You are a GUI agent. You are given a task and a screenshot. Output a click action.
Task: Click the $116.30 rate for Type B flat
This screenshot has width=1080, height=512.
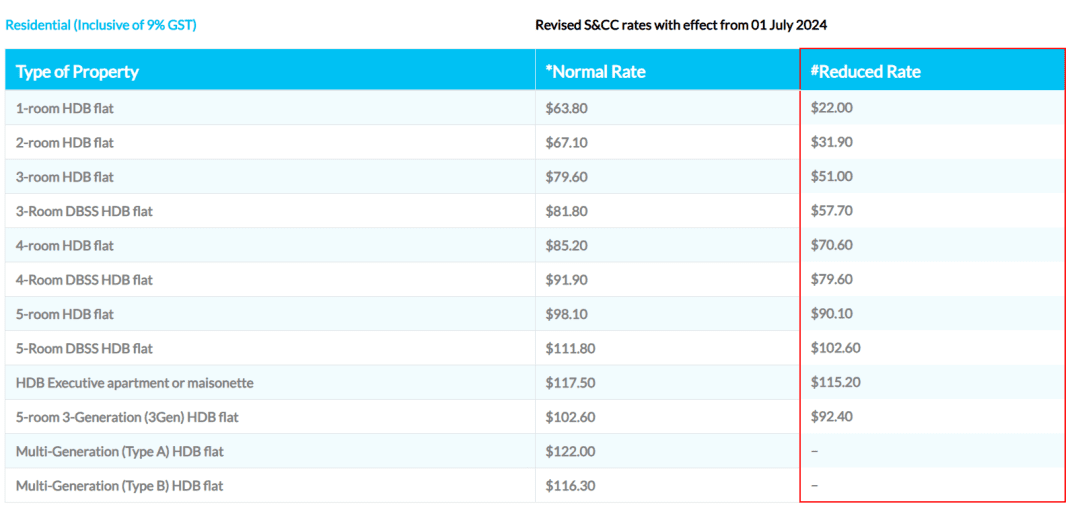[571, 486]
